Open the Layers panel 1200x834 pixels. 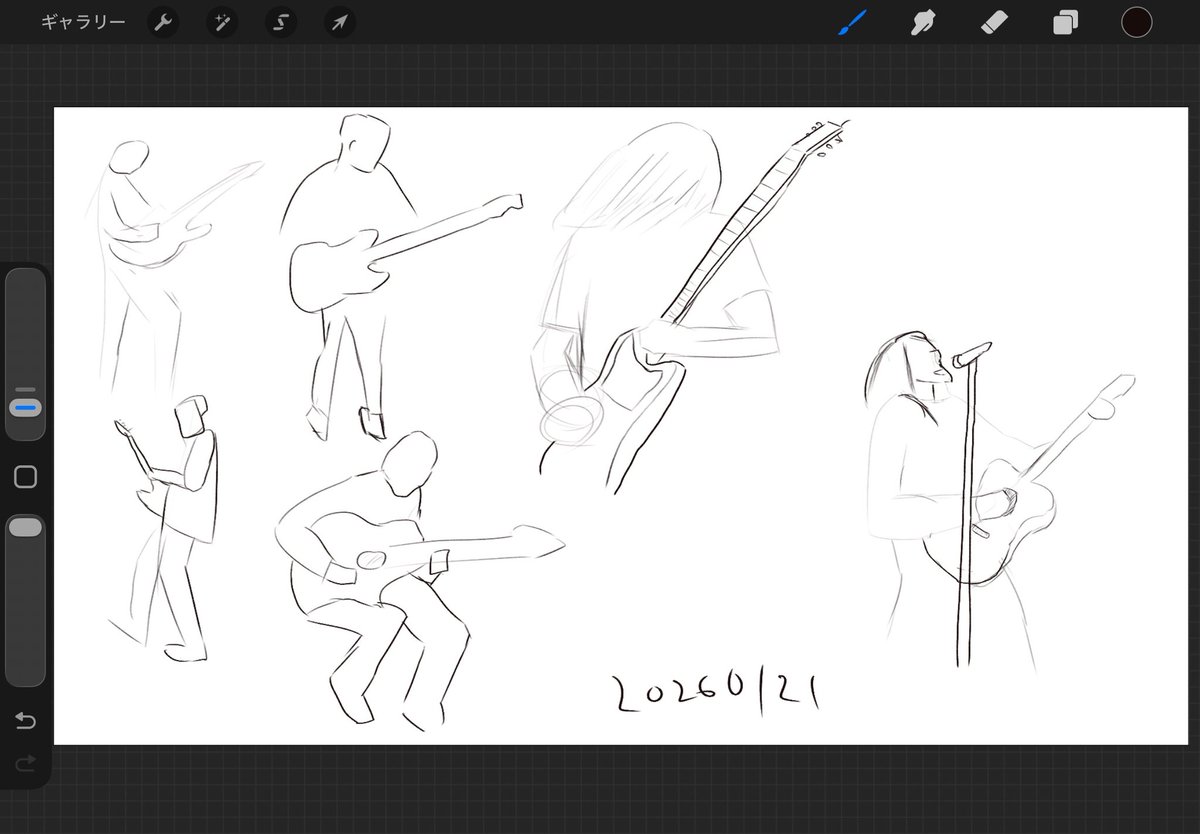[x=1066, y=22]
